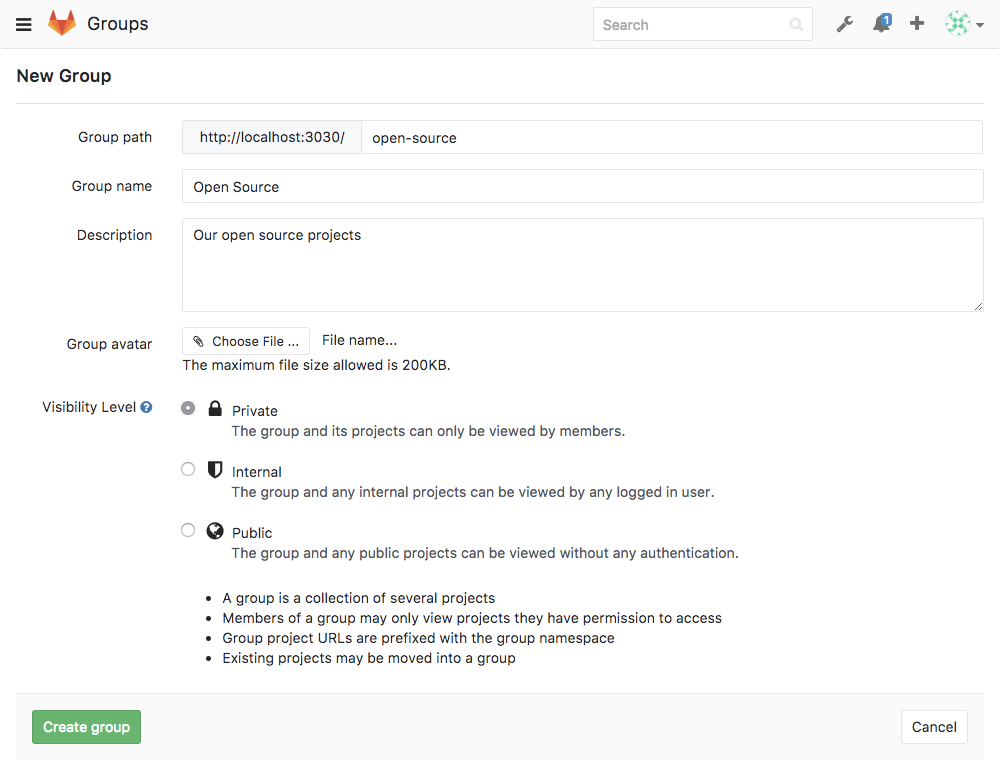1000x763 pixels.
Task: Click the paperclip icon in Choose File
Action: coord(198,341)
